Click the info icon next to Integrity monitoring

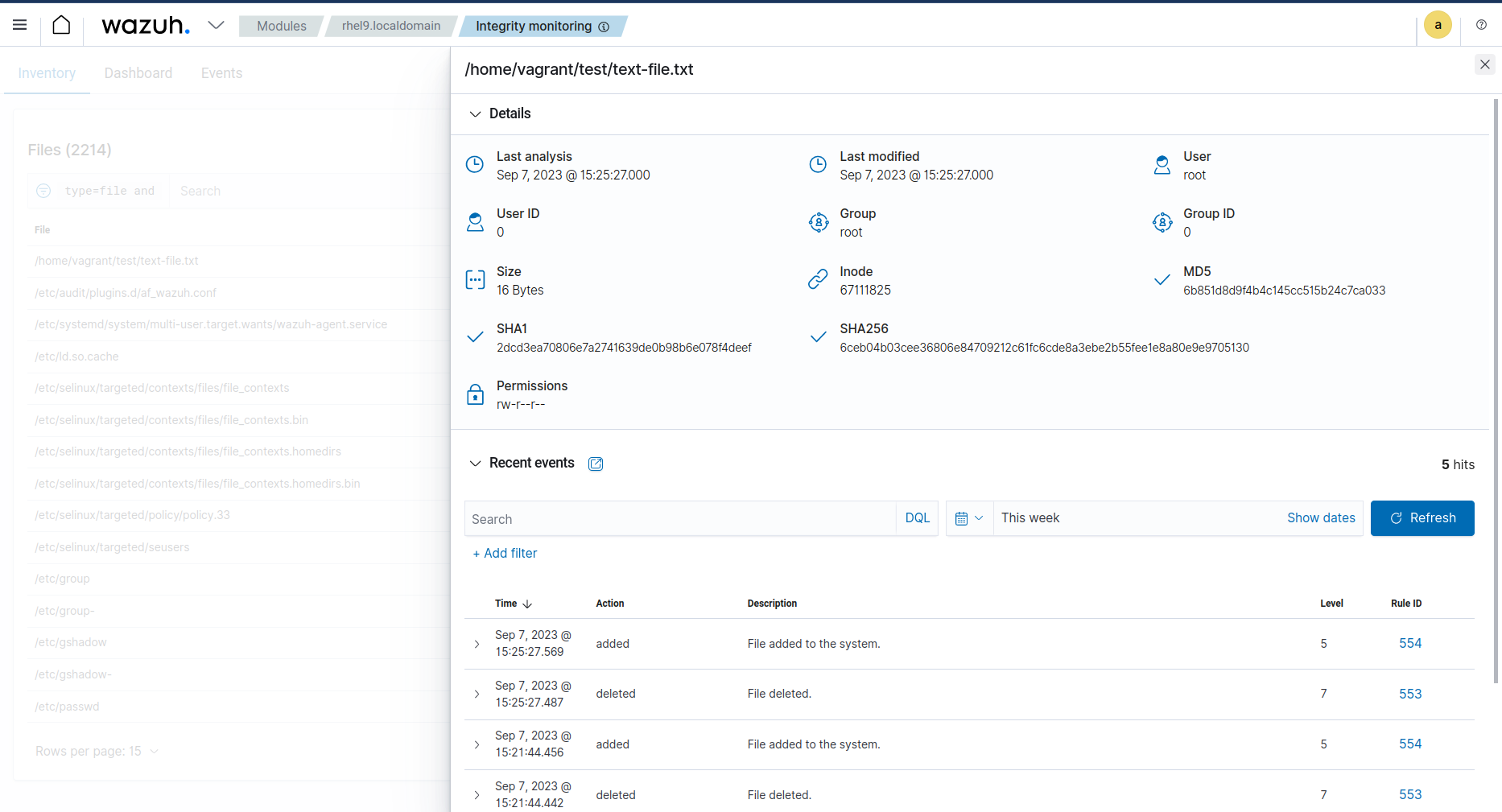click(x=604, y=26)
